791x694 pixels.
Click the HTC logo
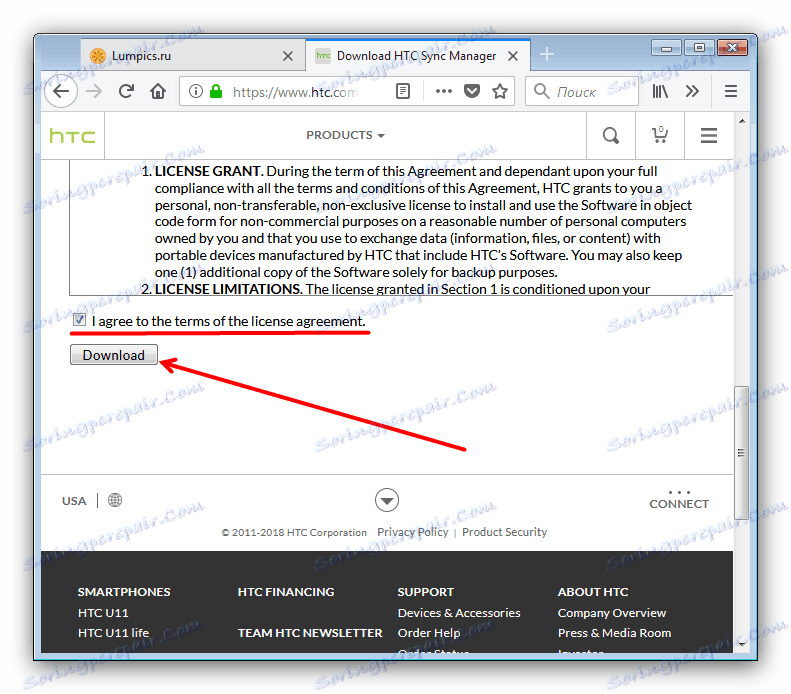(72, 136)
